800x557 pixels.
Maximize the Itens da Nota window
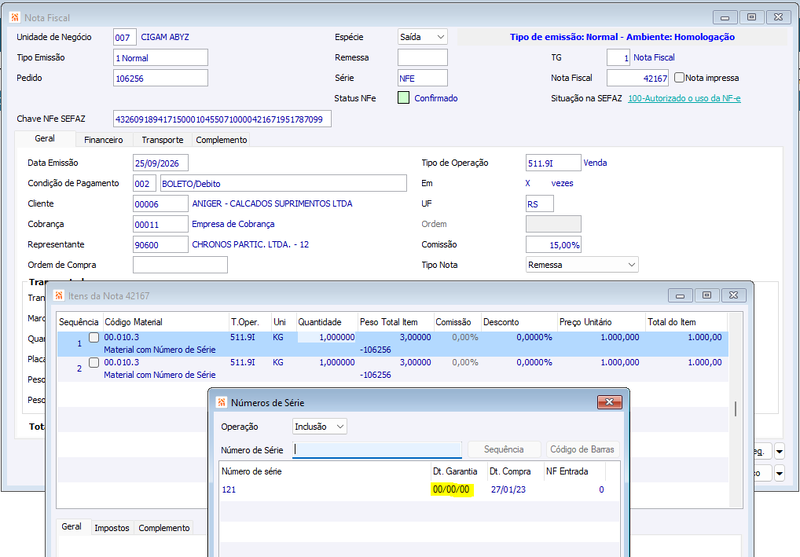(x=707, y=295)
